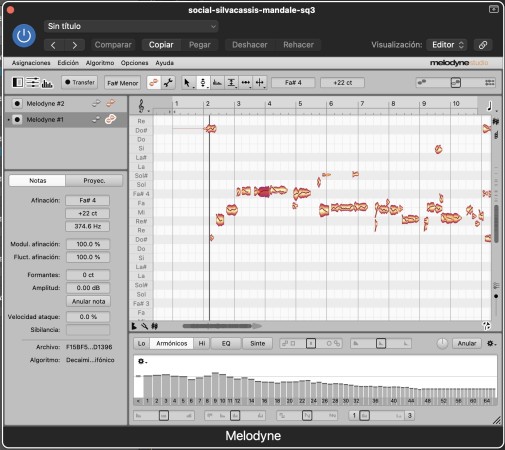This screenshot has width=505, height=450.
Task: Open the Fa# Menor key selector
Action: [x=122, y=83]
